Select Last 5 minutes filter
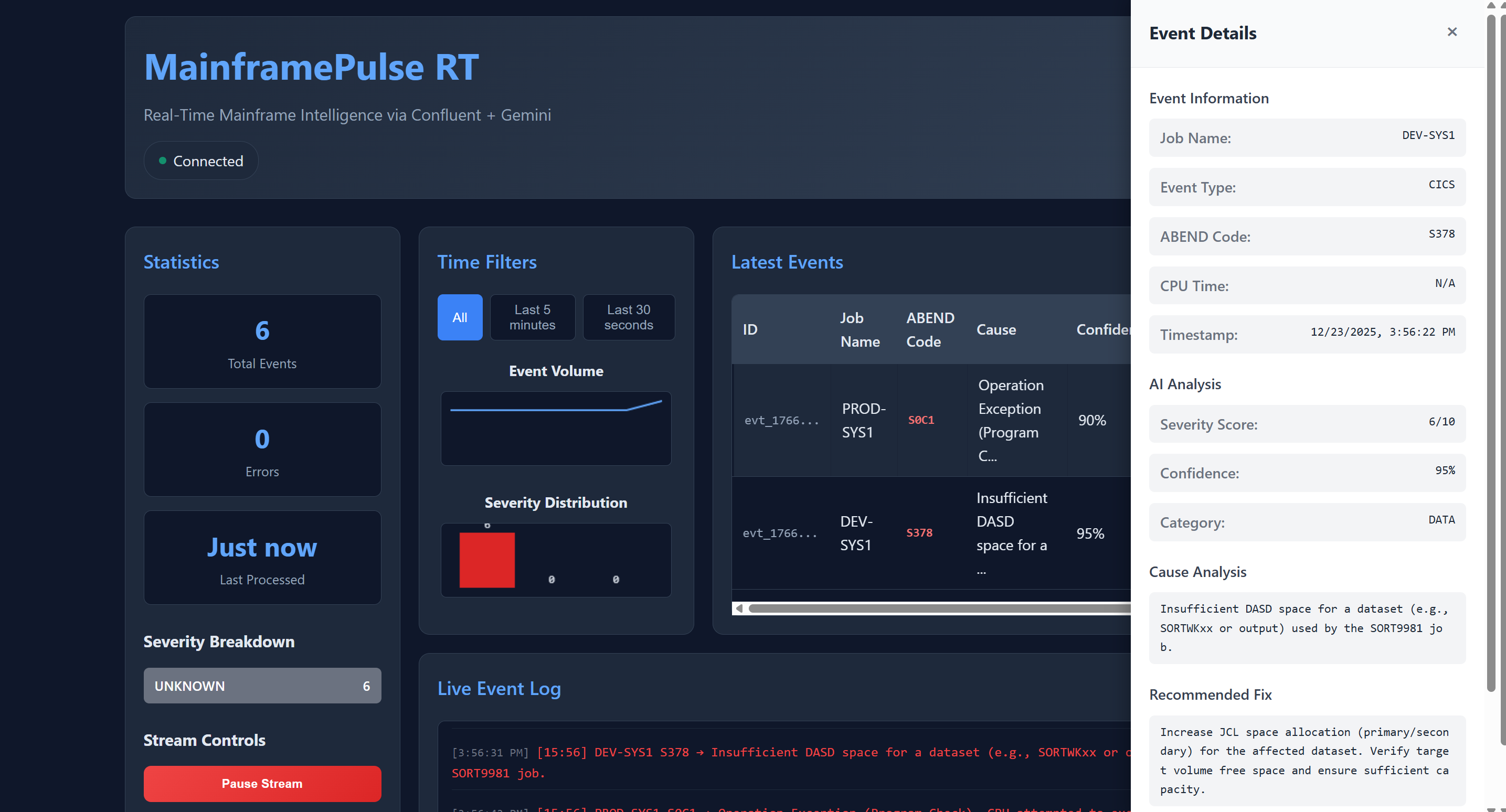The image size is (1506, 812). pos(532,317)
